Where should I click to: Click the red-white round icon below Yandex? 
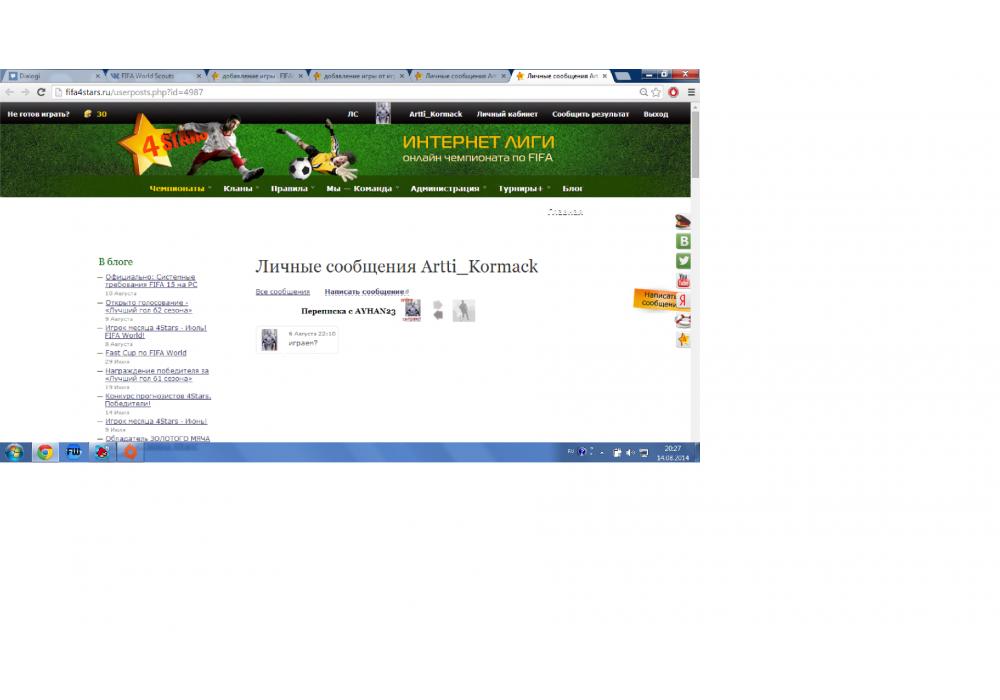pos(683,320)
